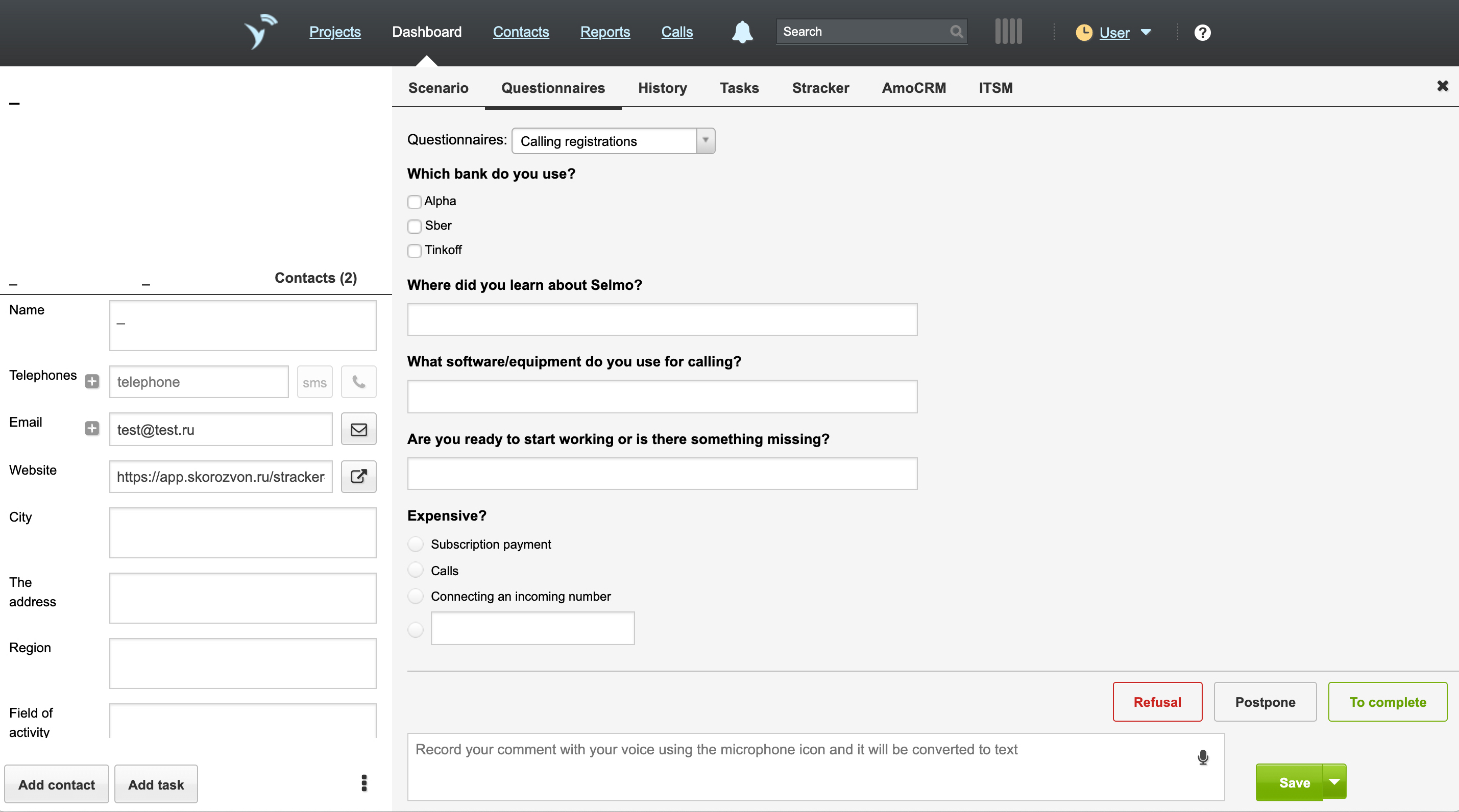
Task: Expand the User account dropdown arrow
Action: coord(1146,32)
